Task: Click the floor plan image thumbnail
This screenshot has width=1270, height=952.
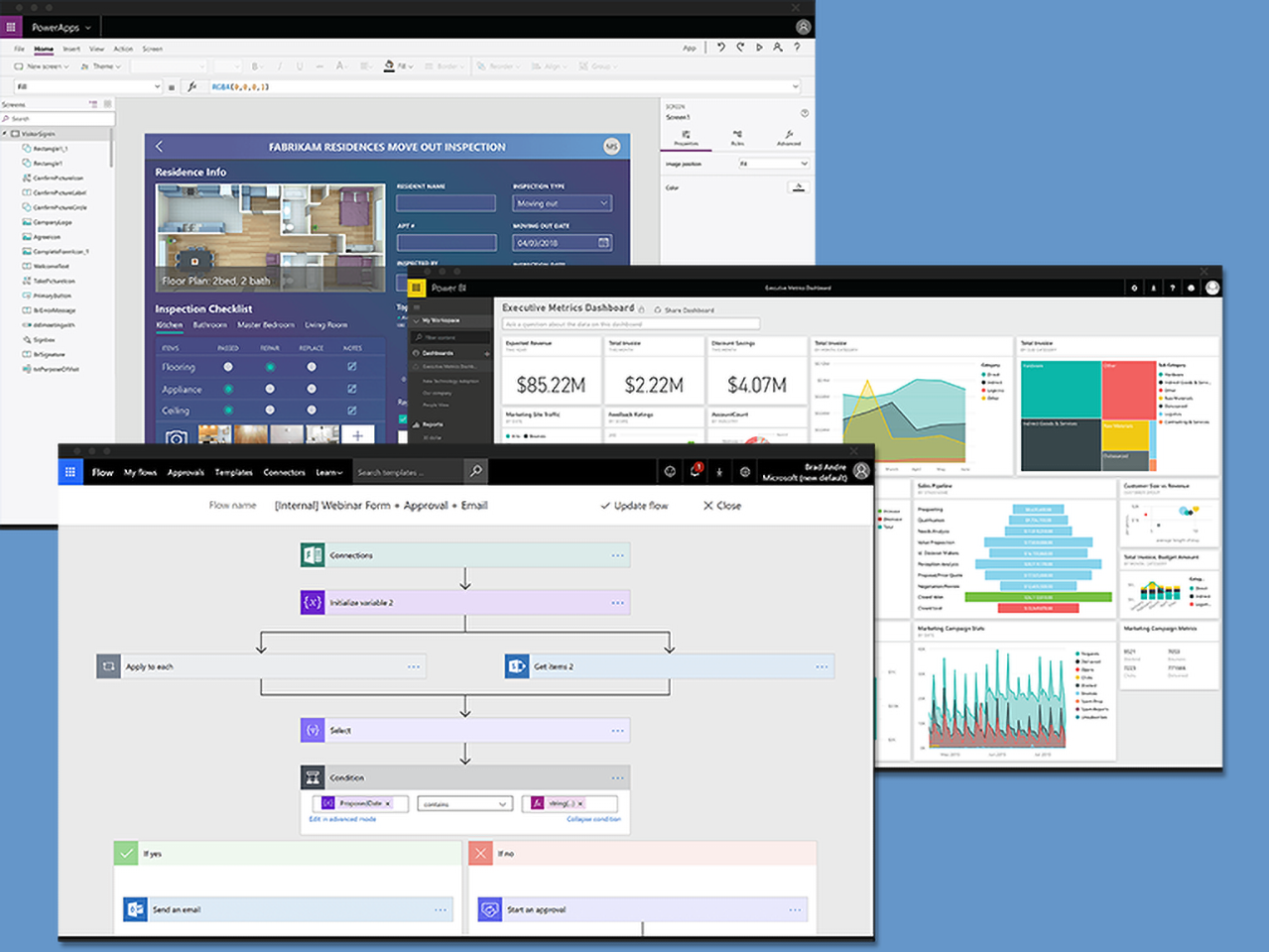Action: pyautogui.click(x=270, y=237)
